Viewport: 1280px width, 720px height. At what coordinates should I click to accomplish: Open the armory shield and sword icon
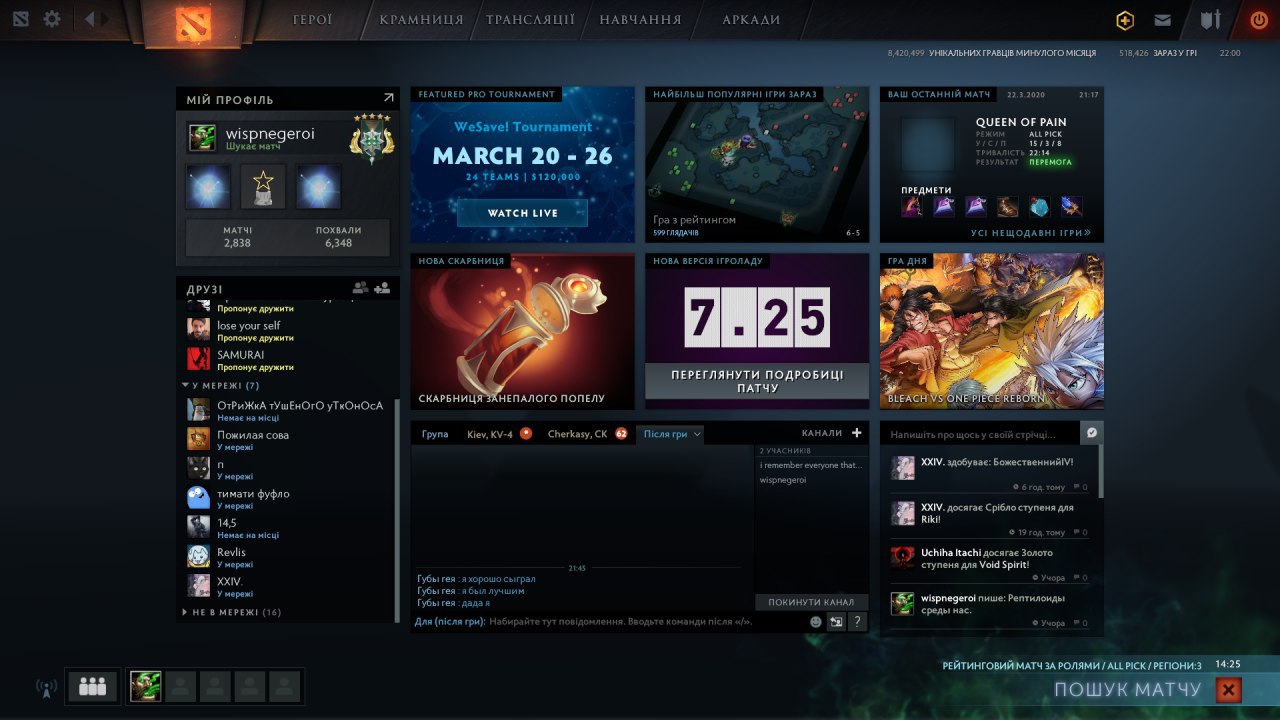pyautogui.click(x=1211, y=20)
